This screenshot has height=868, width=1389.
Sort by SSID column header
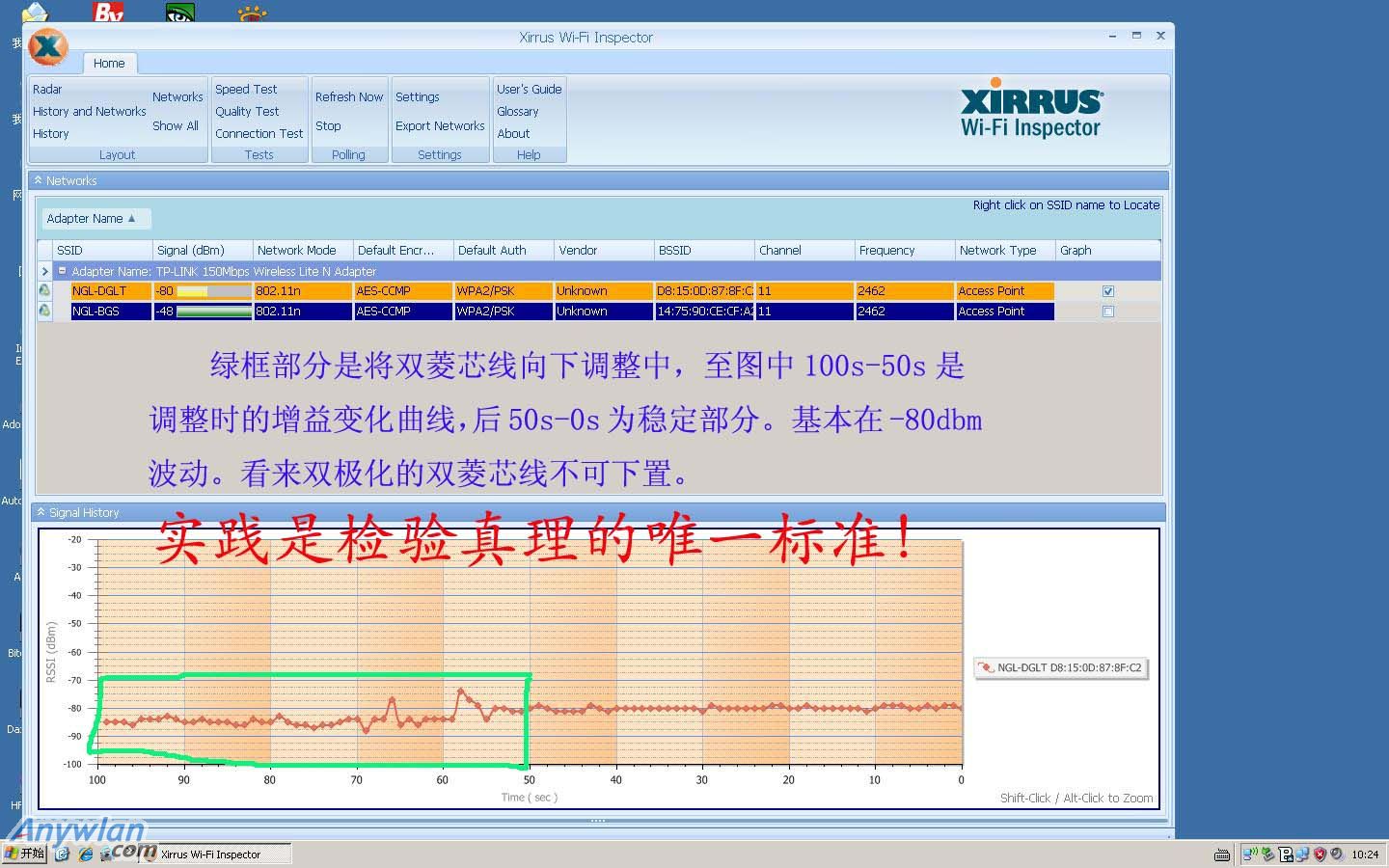click(102, 250)
